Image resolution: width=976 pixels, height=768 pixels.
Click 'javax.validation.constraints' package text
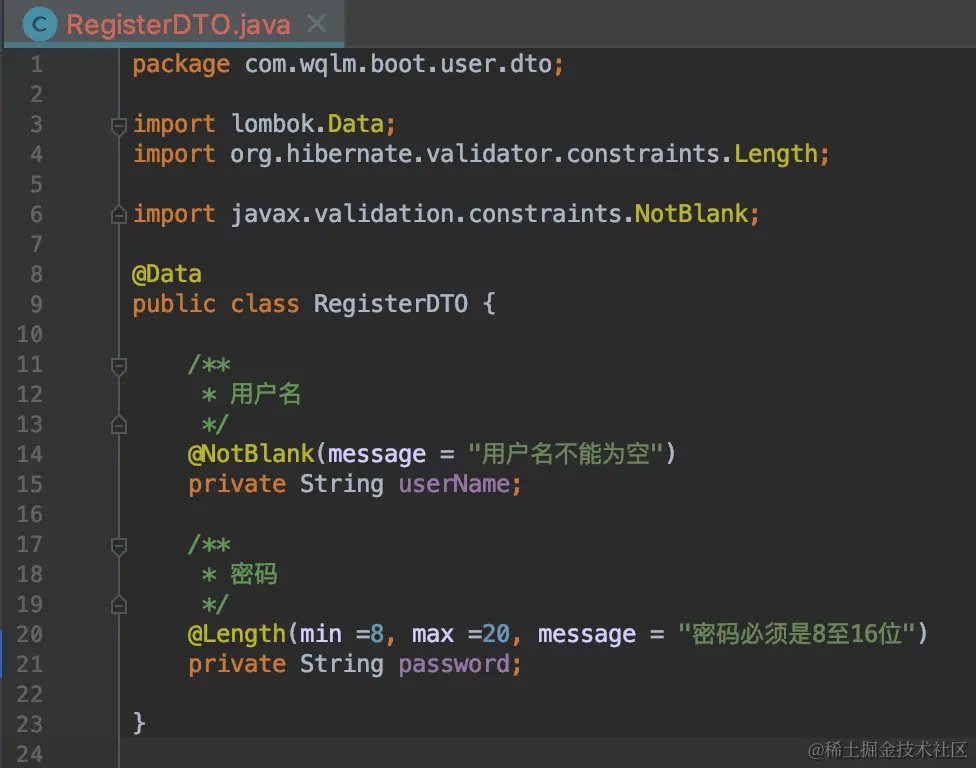[426, 214]
